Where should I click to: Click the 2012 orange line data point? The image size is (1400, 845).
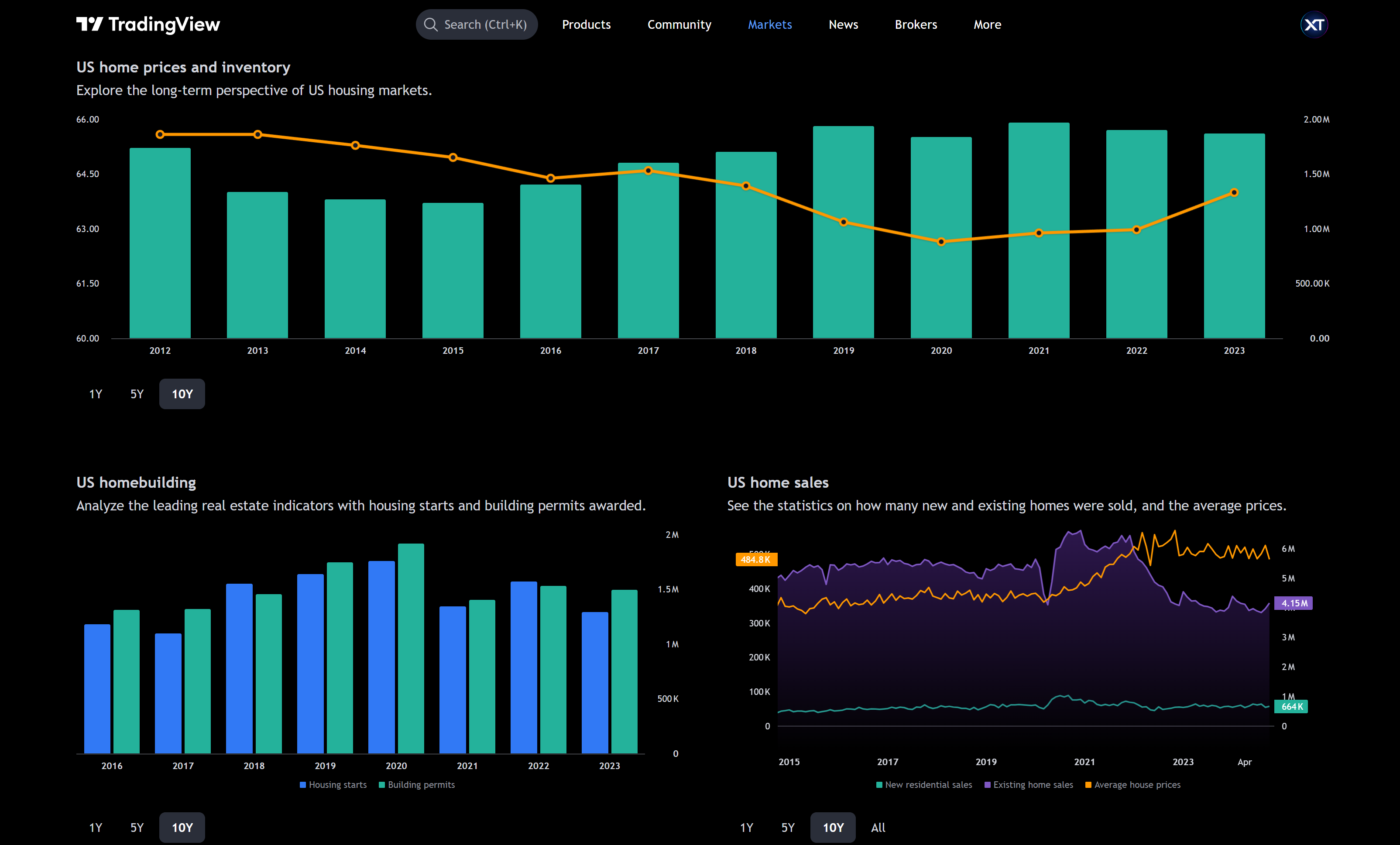(160, 135)
